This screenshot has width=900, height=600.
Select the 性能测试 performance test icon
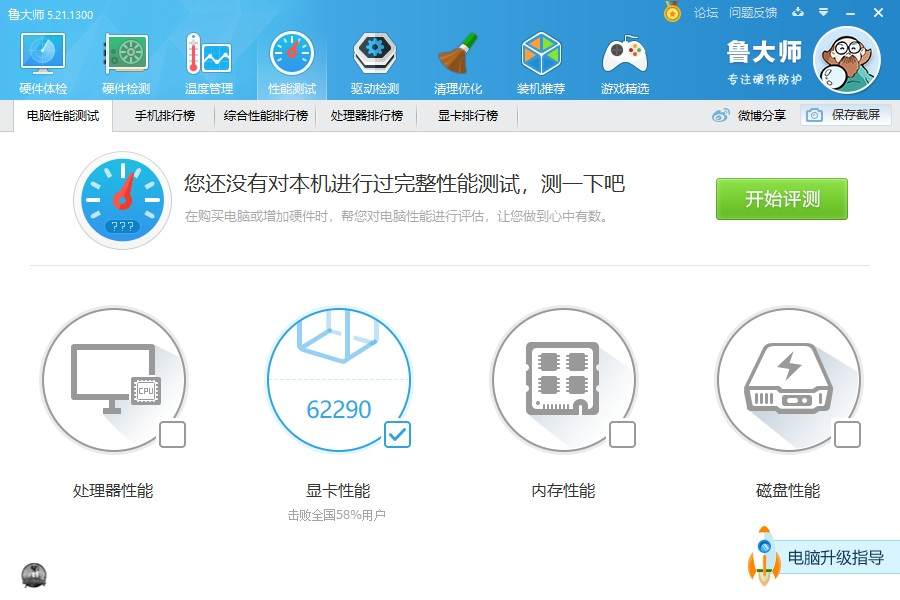(x=292, y=63)
